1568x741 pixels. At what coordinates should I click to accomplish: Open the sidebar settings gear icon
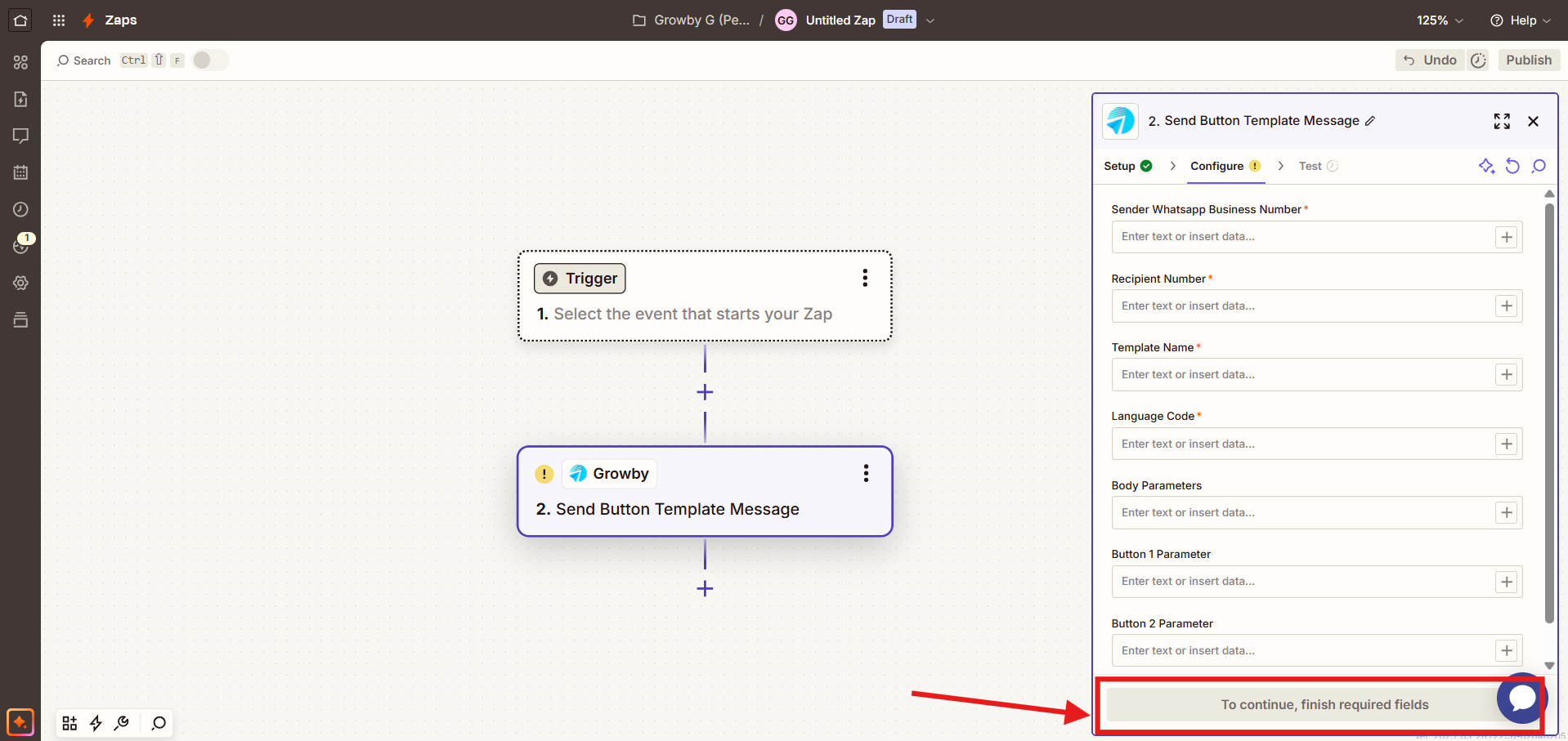20,283
